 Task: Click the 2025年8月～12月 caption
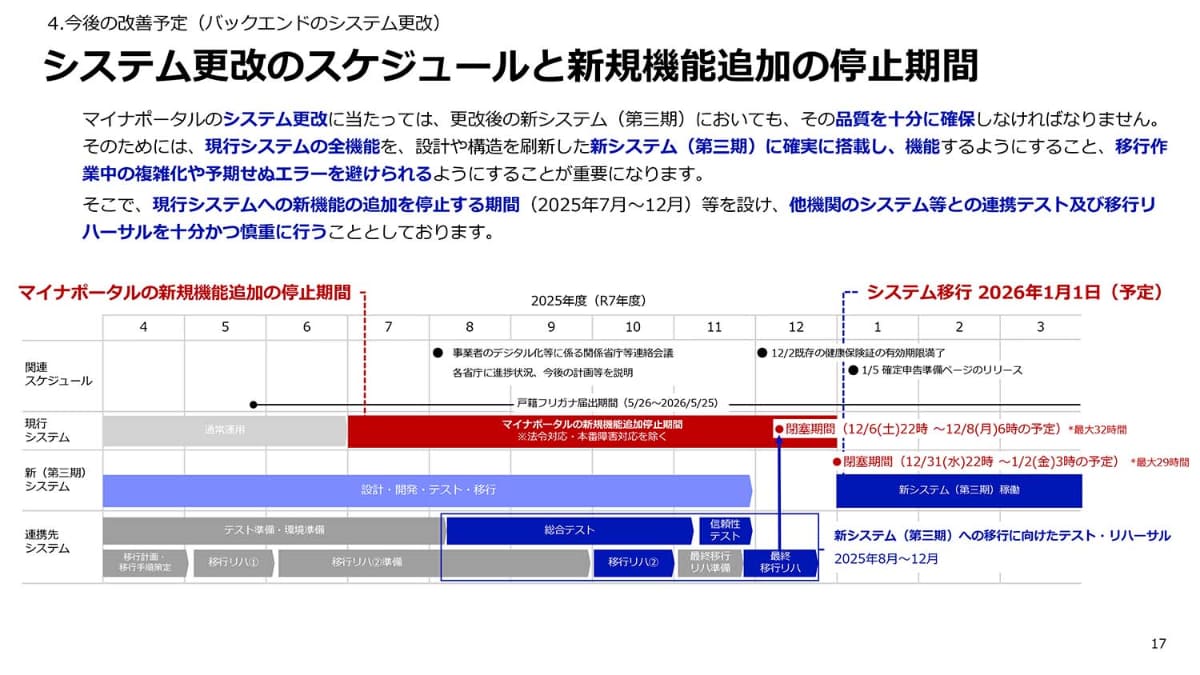tap(887, 558)
